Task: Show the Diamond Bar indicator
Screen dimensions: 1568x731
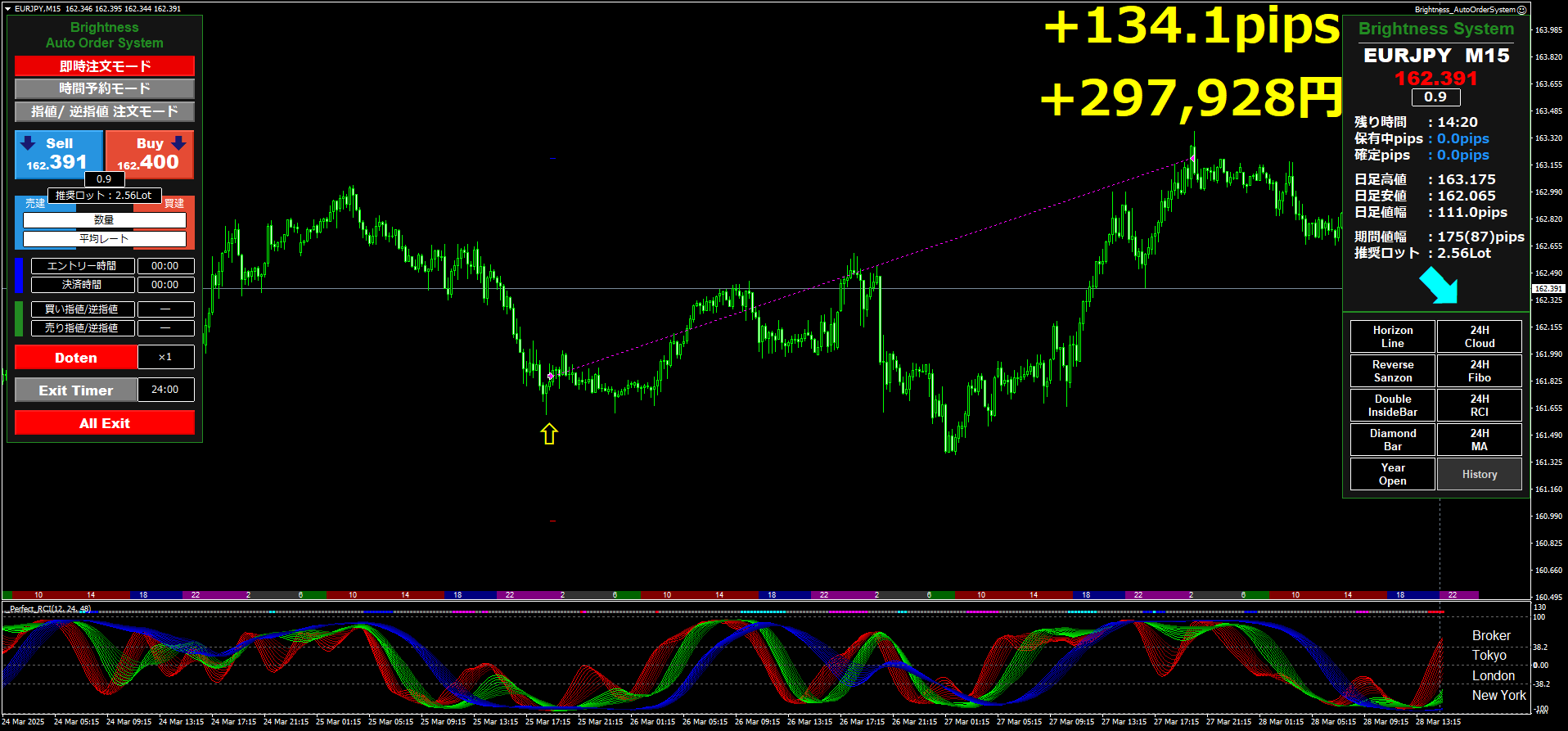Action: pyautogui.click(x=1392, y=440)
